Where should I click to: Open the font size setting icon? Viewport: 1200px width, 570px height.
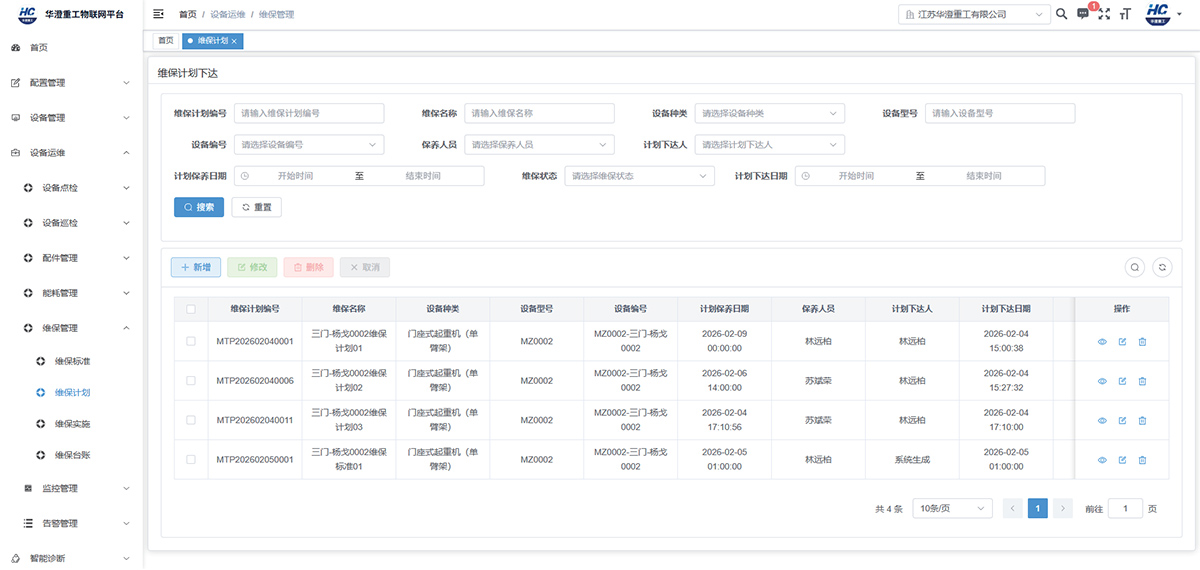click(1126, 14)
